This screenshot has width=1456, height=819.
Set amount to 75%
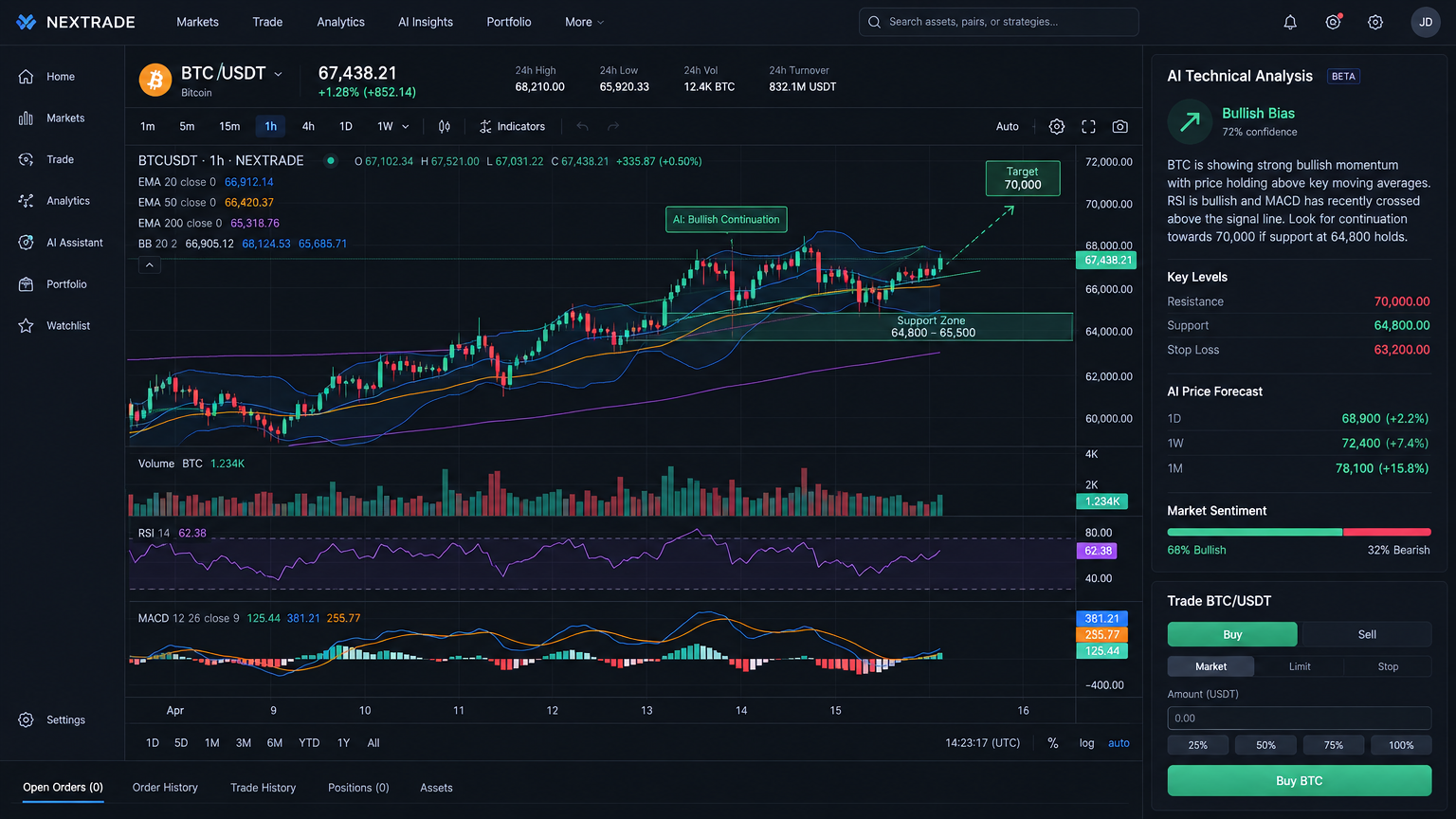[x=1334, y=745]
